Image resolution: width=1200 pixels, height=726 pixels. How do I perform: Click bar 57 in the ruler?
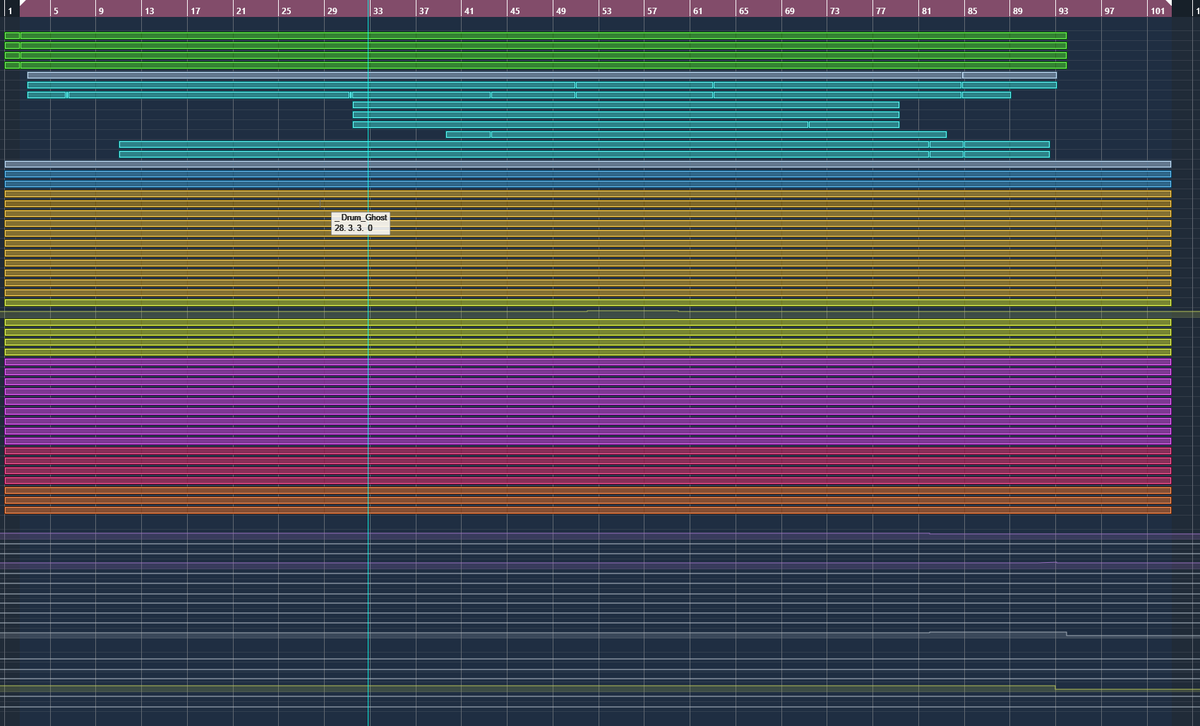click(x=652, y=11)
